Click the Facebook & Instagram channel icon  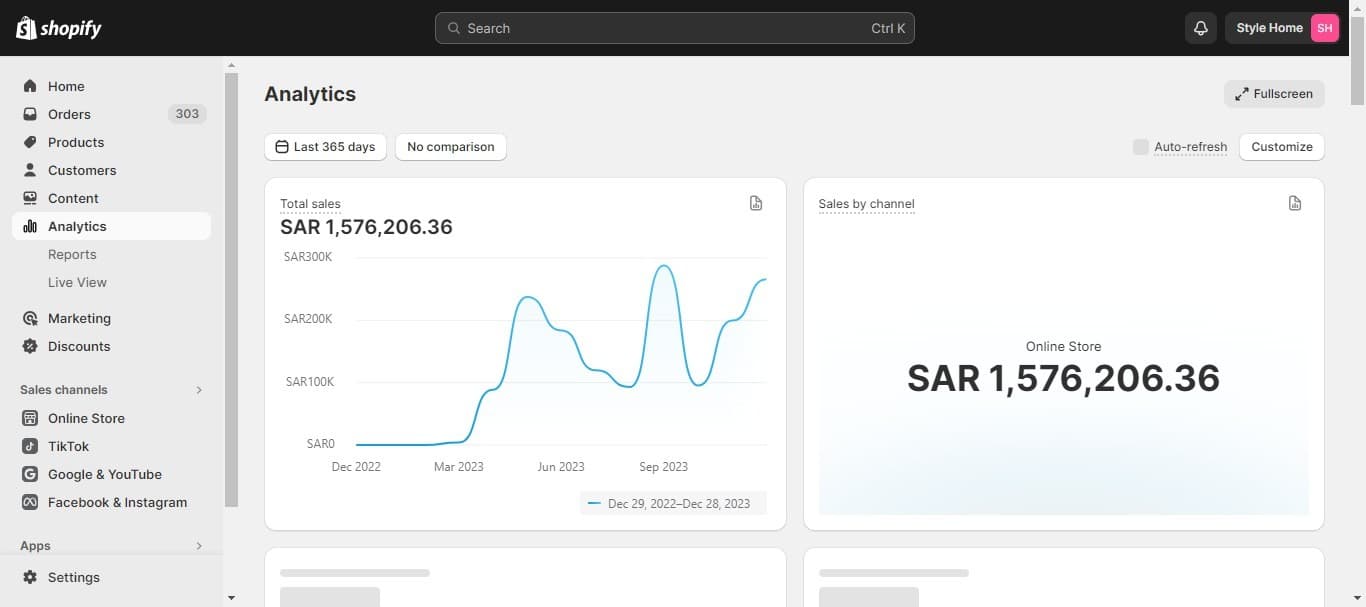pyautogui.click(x=30, y=502)
